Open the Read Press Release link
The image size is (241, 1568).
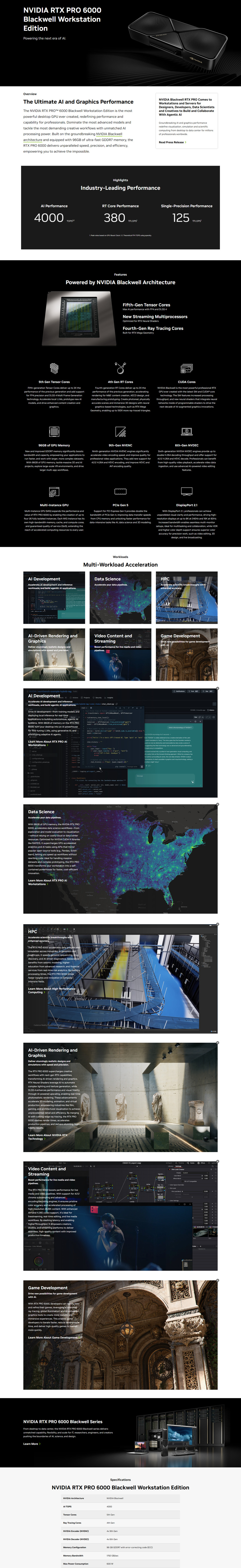(172, 142)
